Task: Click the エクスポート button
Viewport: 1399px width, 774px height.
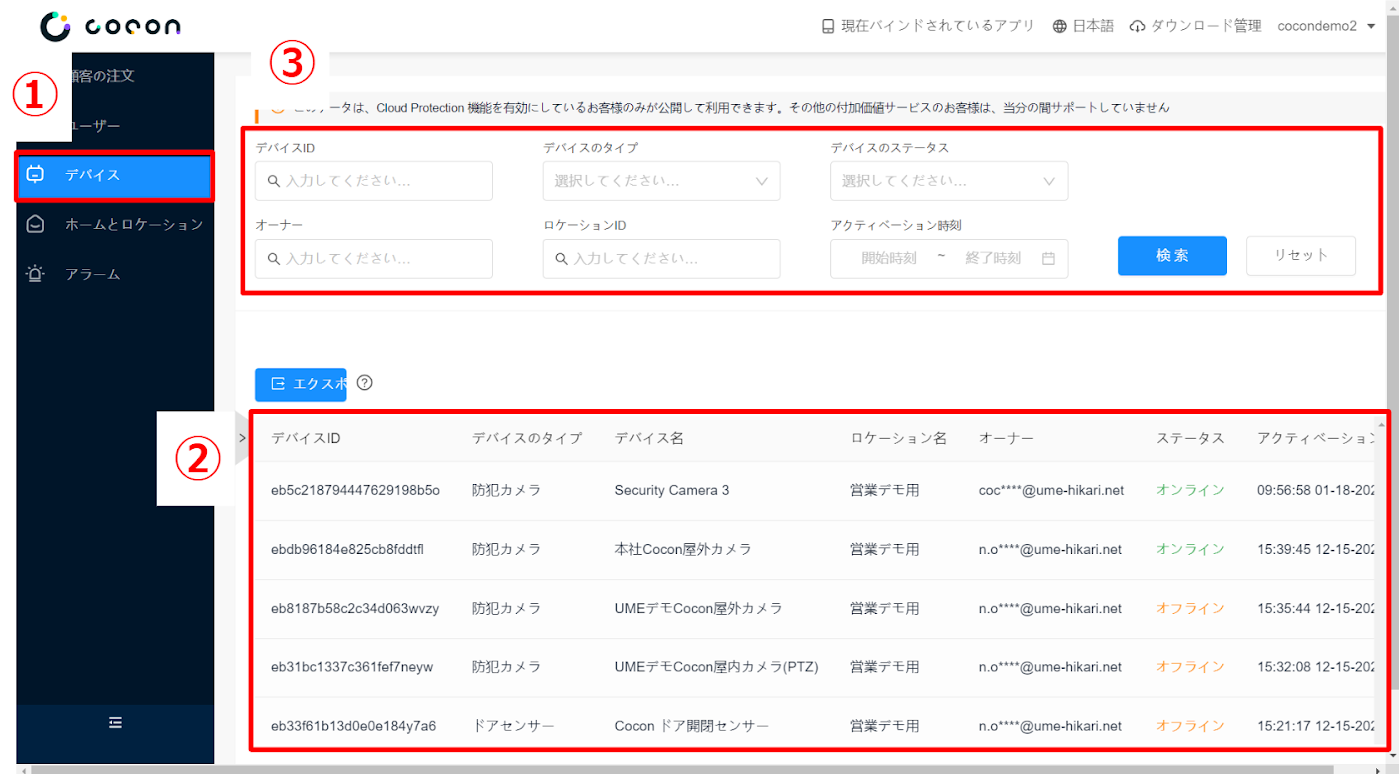Action: click(x=300, y=384)
